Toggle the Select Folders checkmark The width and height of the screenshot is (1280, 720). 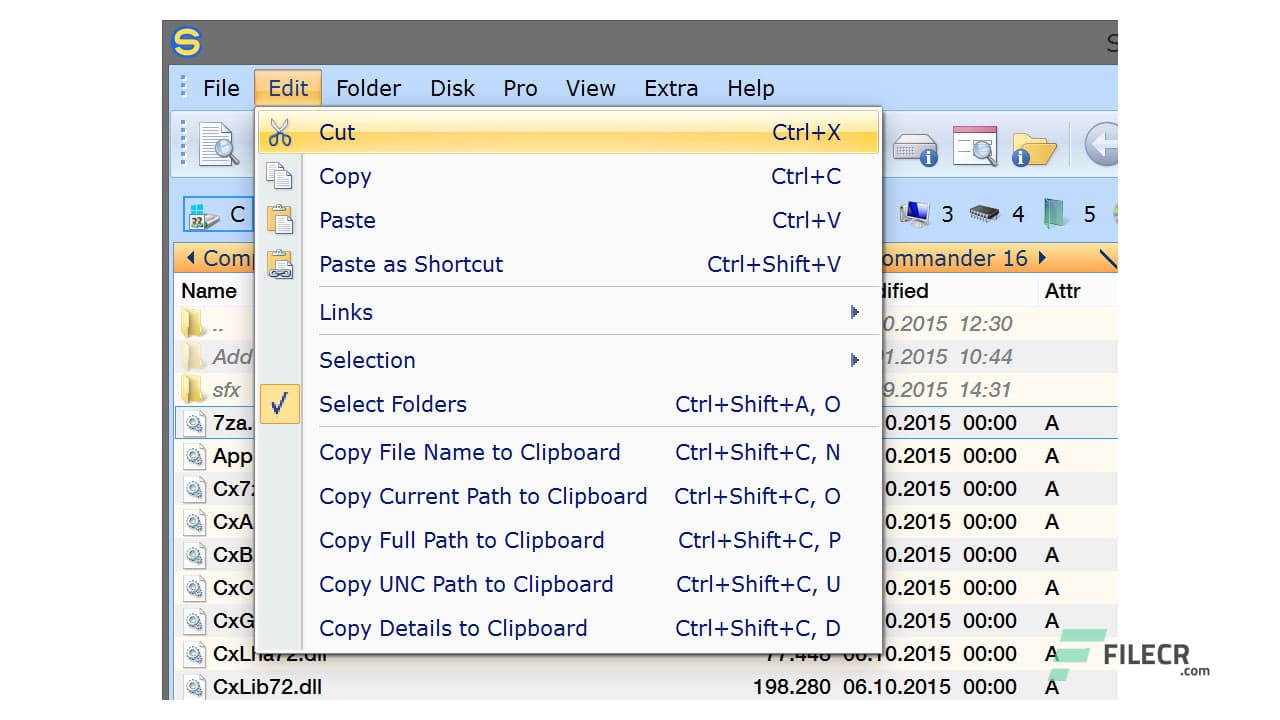(280, 404)
